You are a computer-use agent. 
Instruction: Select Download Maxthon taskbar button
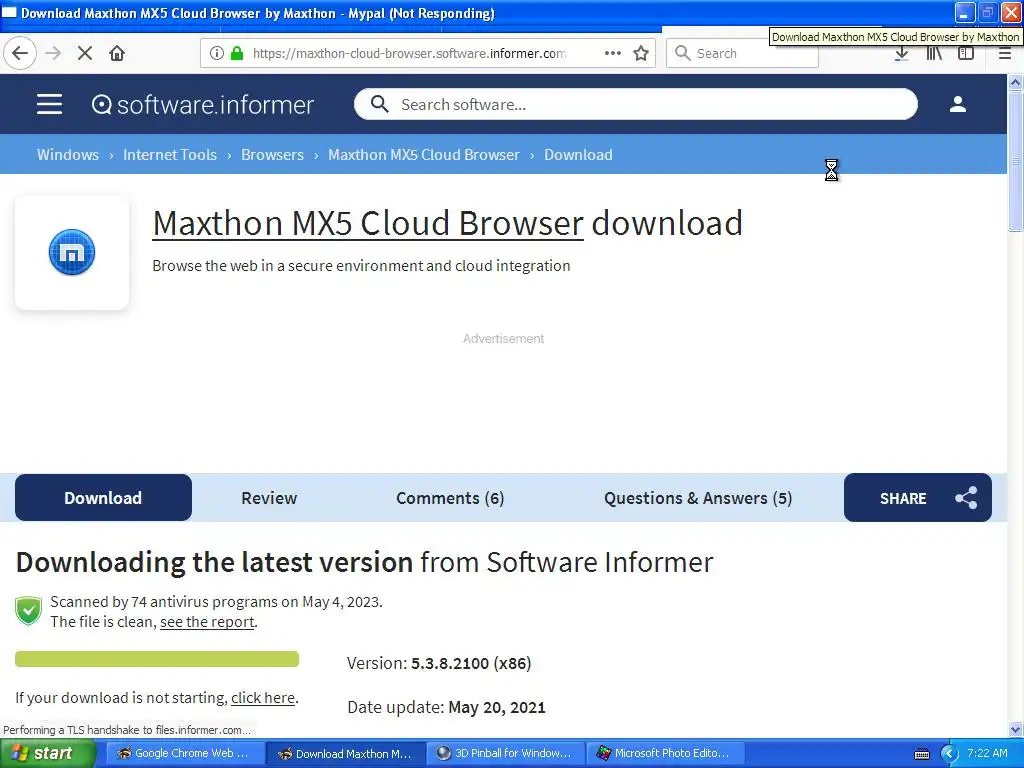pyautogui.click(x=346, y=753)
